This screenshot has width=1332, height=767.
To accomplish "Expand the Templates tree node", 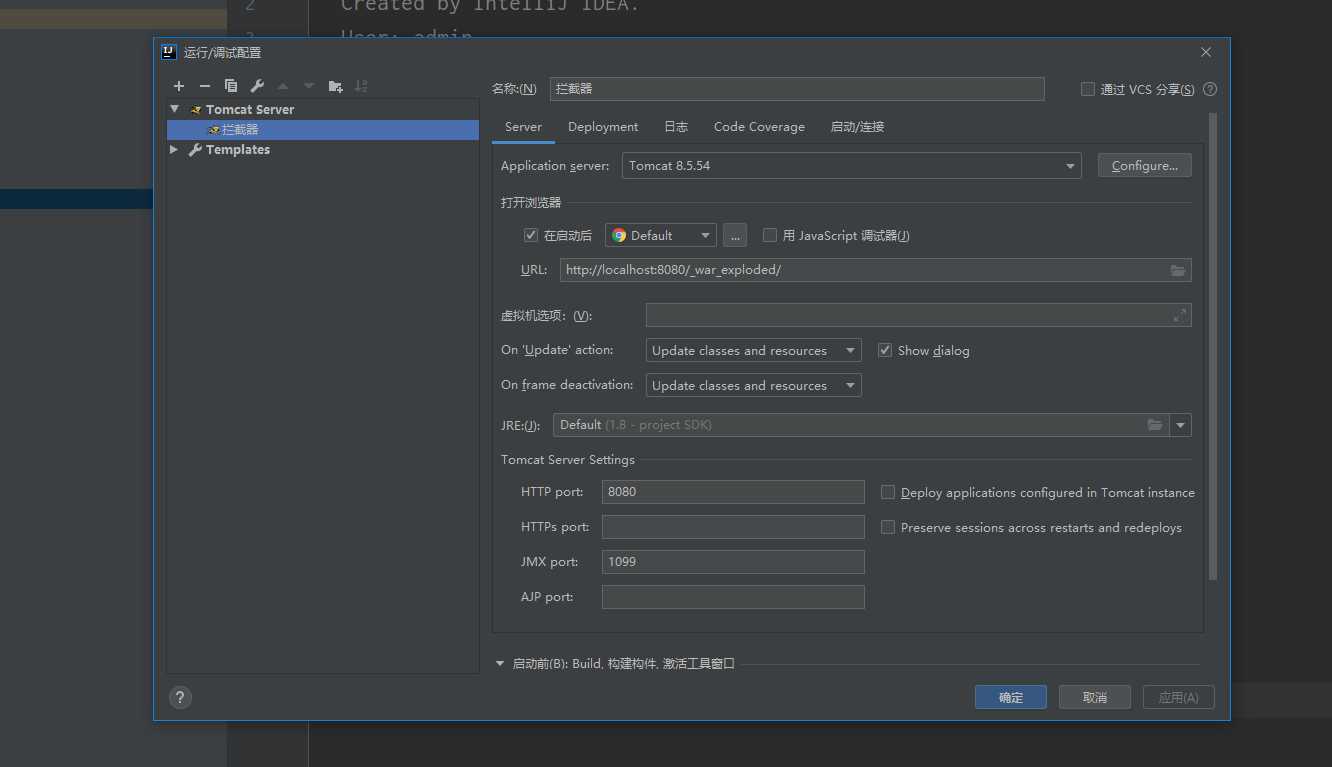I will tap(175, 149).
